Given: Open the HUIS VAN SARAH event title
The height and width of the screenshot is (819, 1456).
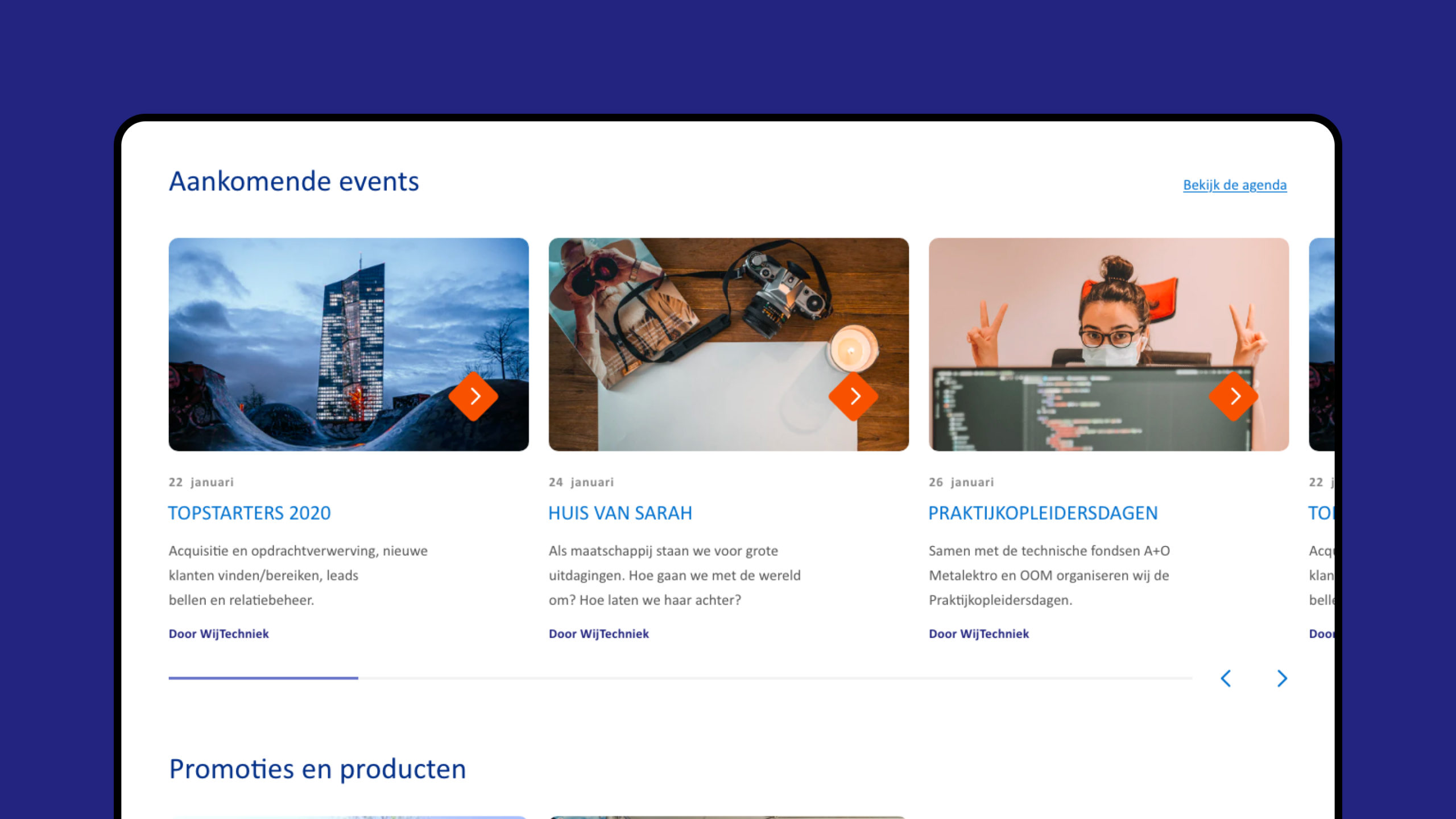Looking at the screenshot, I should tap(620, 513).
